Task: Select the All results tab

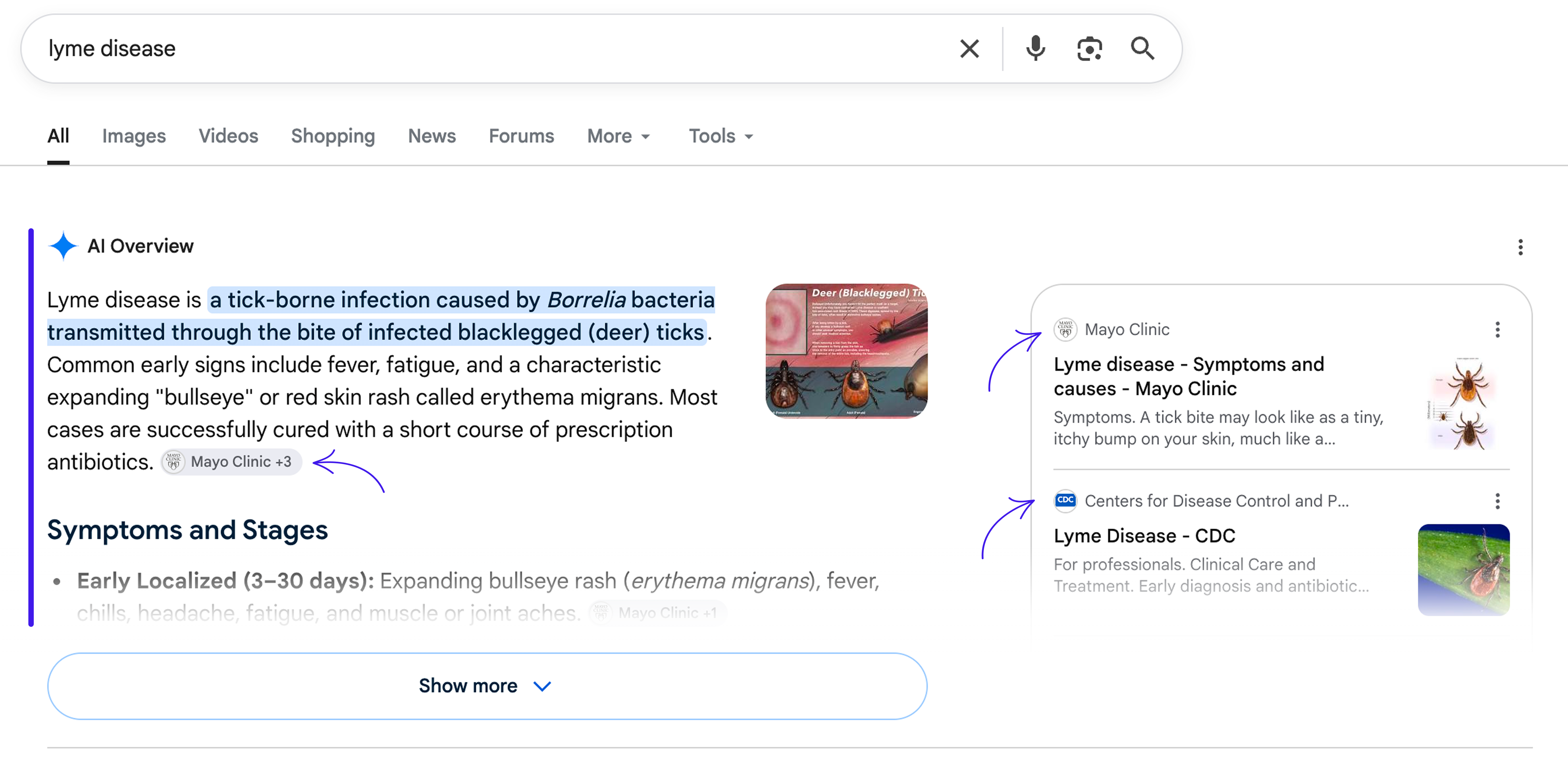Action: click(x=58, y=136)
